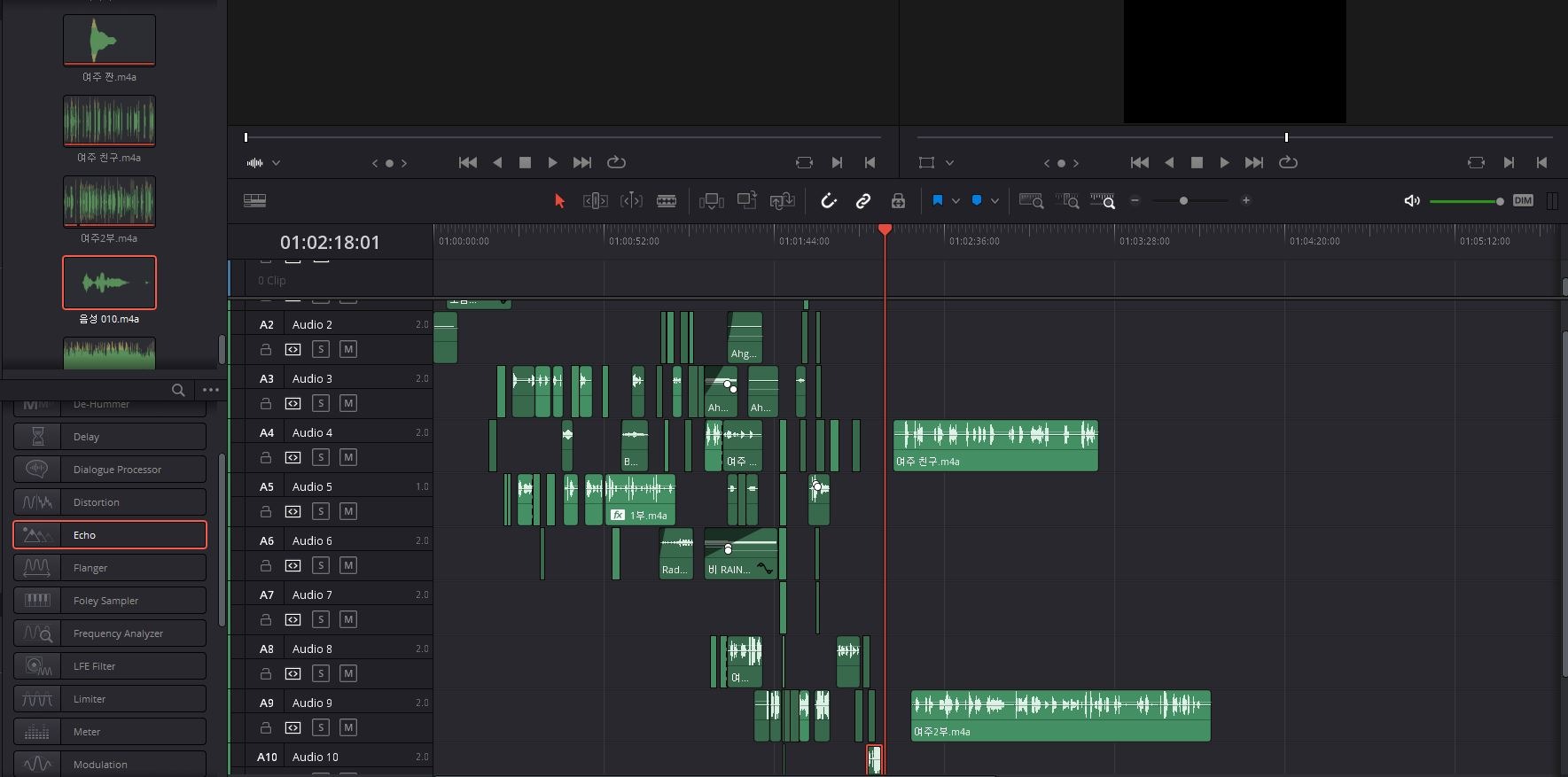The height and width of the screenshot is (777, 1568).
Task: Add a blue flag to clip
Action: pyautogui.click(x=938, y=201)
